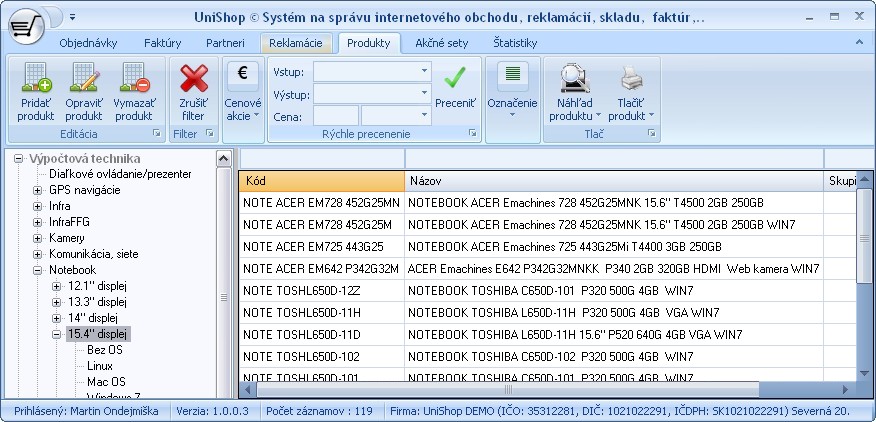Collapse the ribbon with the chevron

pos(859,42)
